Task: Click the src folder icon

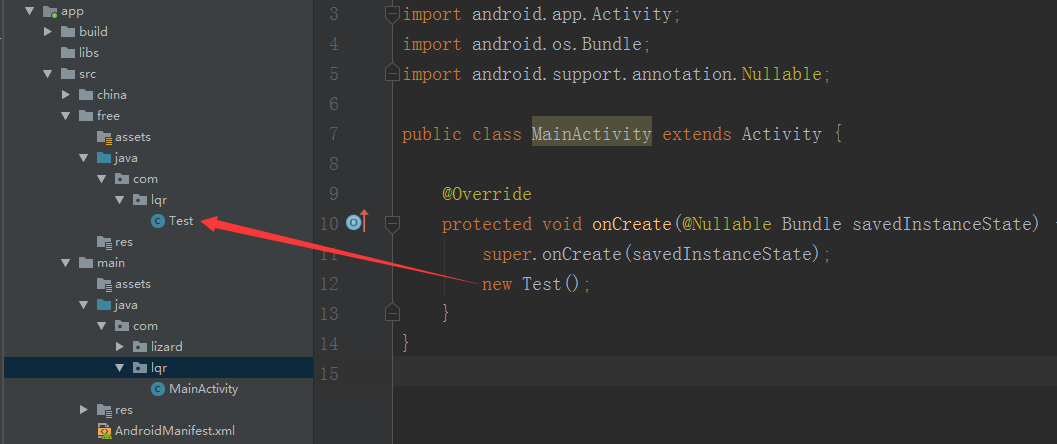Action: pyautogui.click(x=68, y=73)
